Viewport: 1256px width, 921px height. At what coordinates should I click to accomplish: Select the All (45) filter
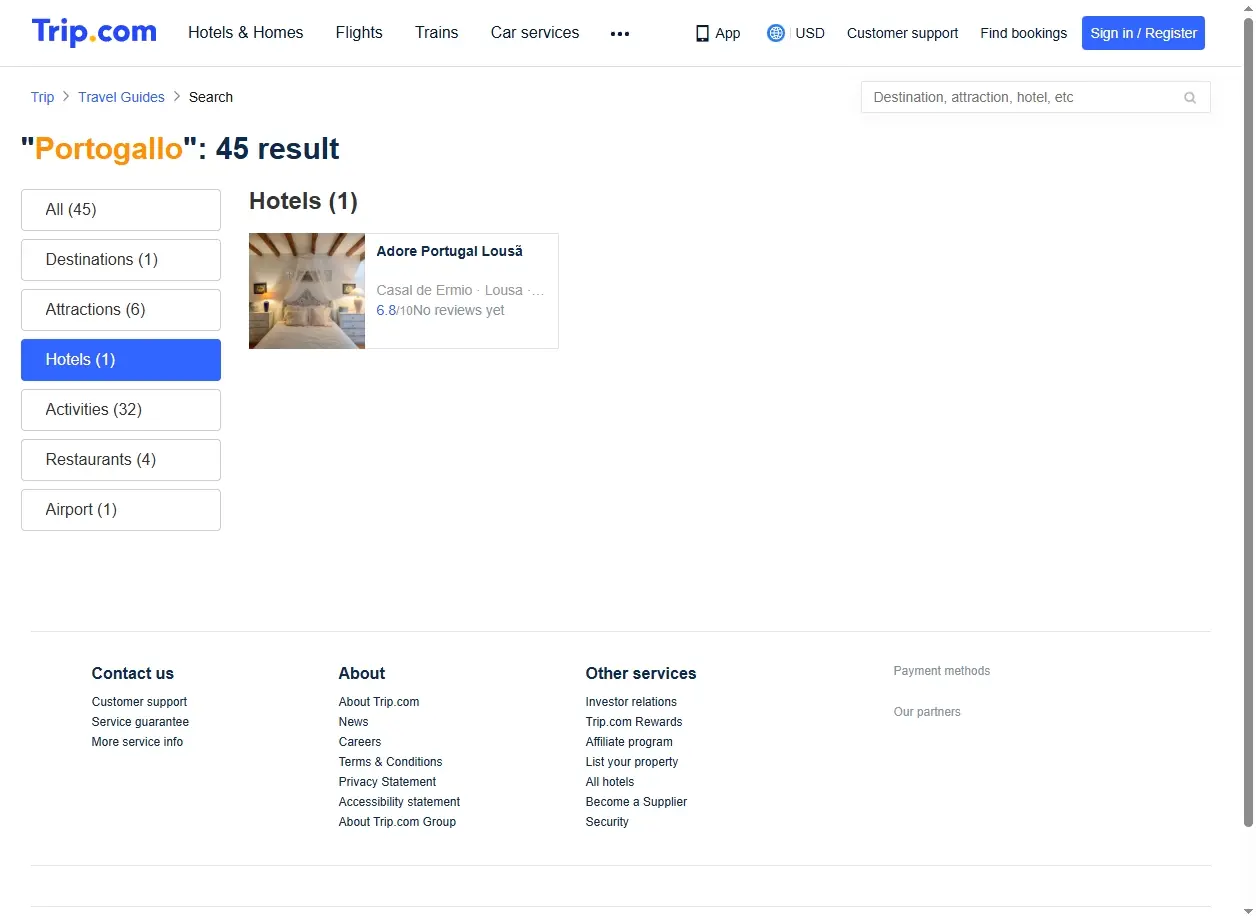coord(121,210)
